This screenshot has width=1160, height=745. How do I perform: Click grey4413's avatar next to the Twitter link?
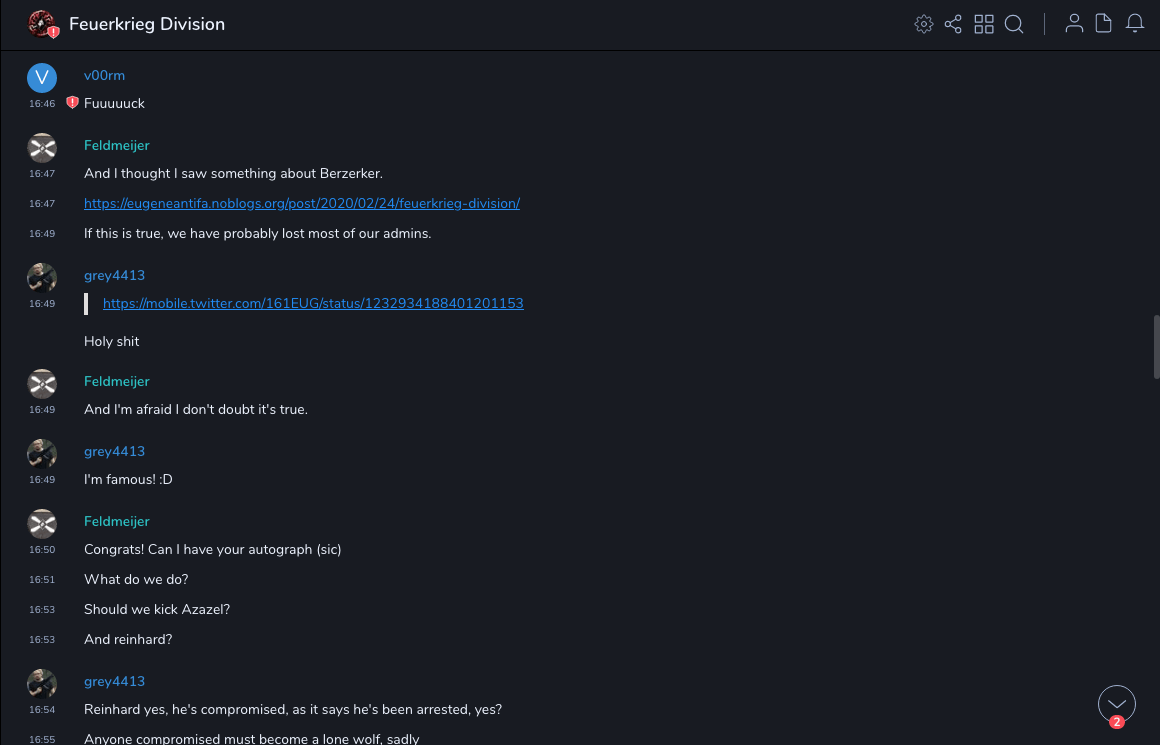point(42,278)
